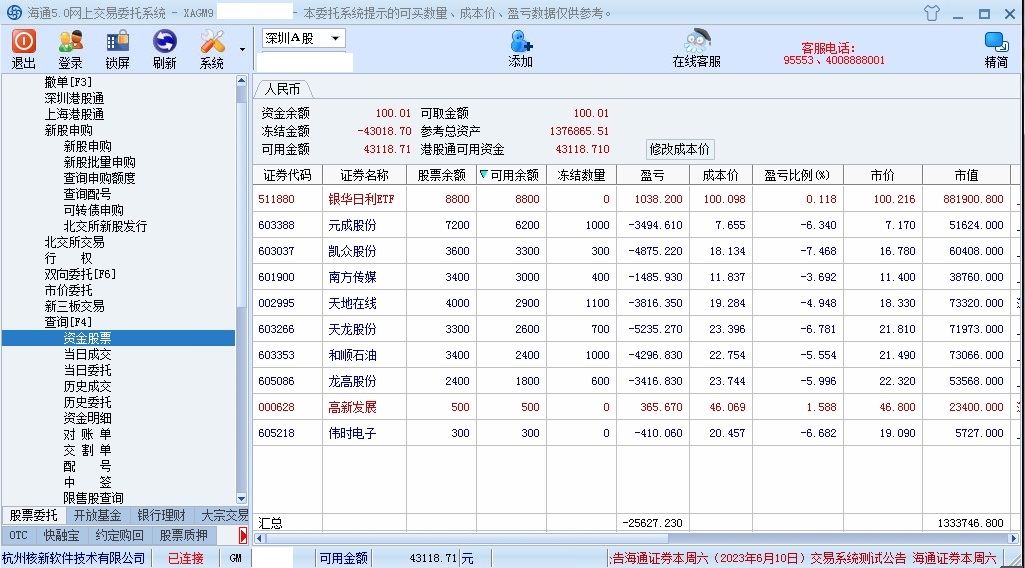Screen dimensions: 1025x568
Task: Switch to 精简 compact mode icon
Action: coord(996,48)
